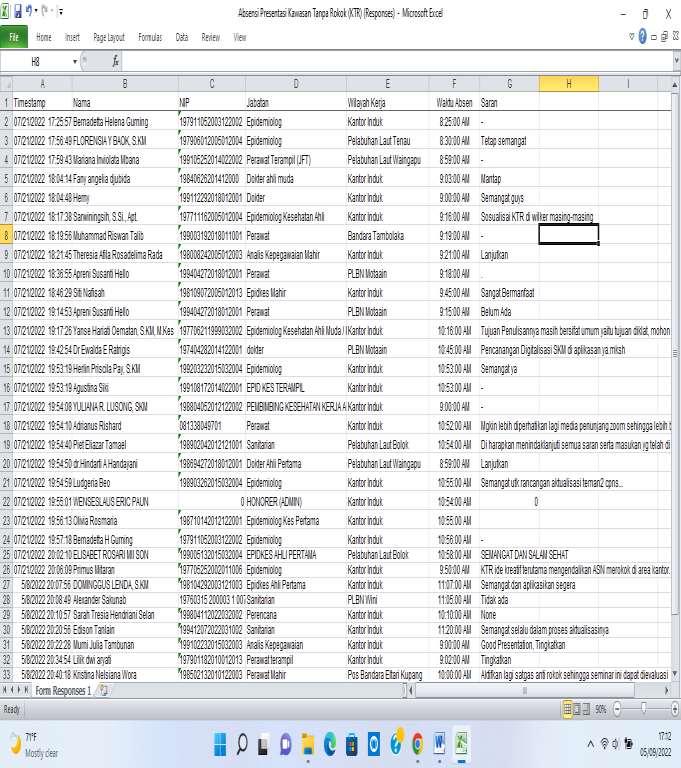Switch to Normal view in status bar
The height and width of the screenshot is (768, 681).
point(567,709)
